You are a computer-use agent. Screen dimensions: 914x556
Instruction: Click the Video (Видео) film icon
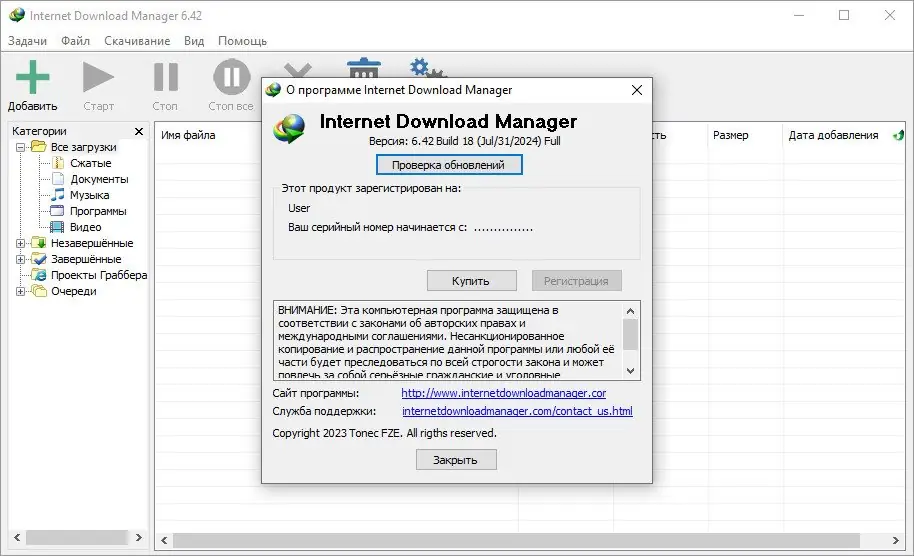tap(57, 227)
